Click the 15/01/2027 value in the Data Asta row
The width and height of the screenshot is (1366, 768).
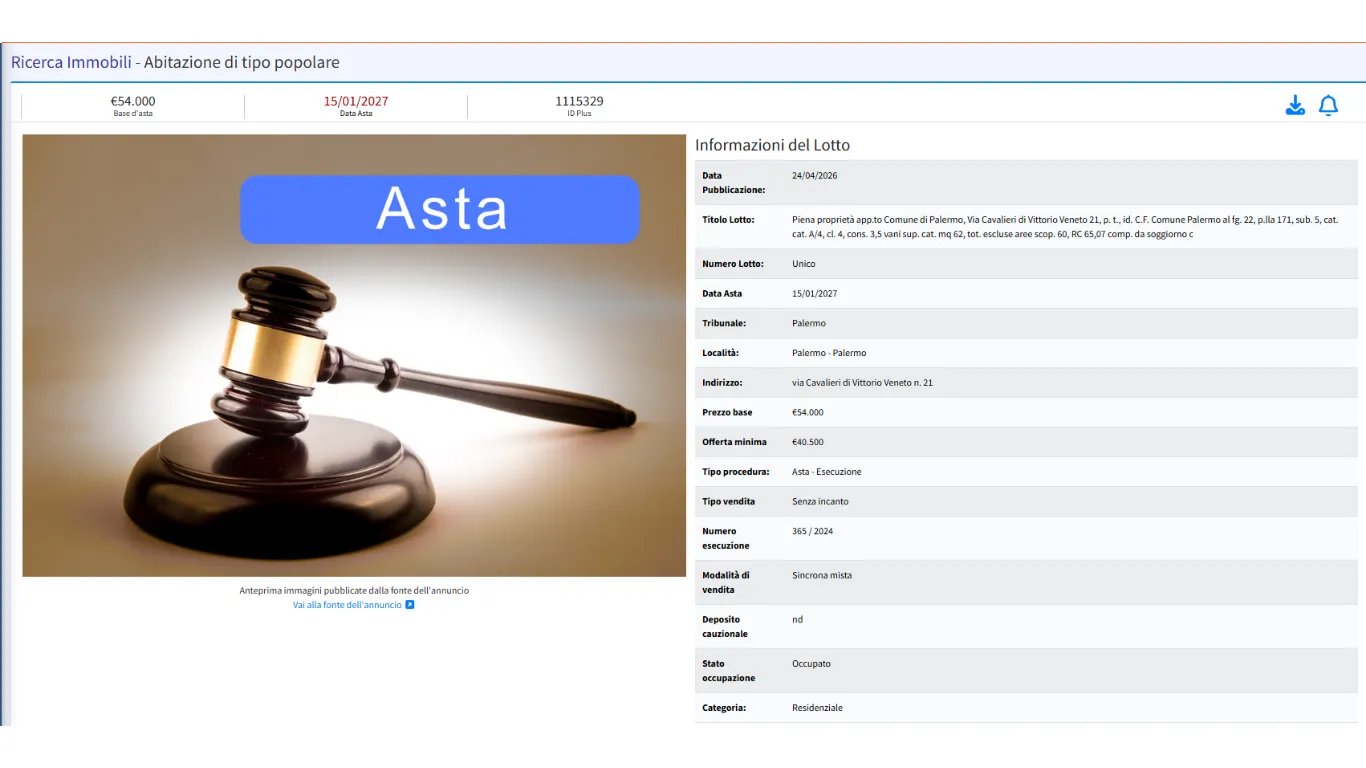coord(814,294)
